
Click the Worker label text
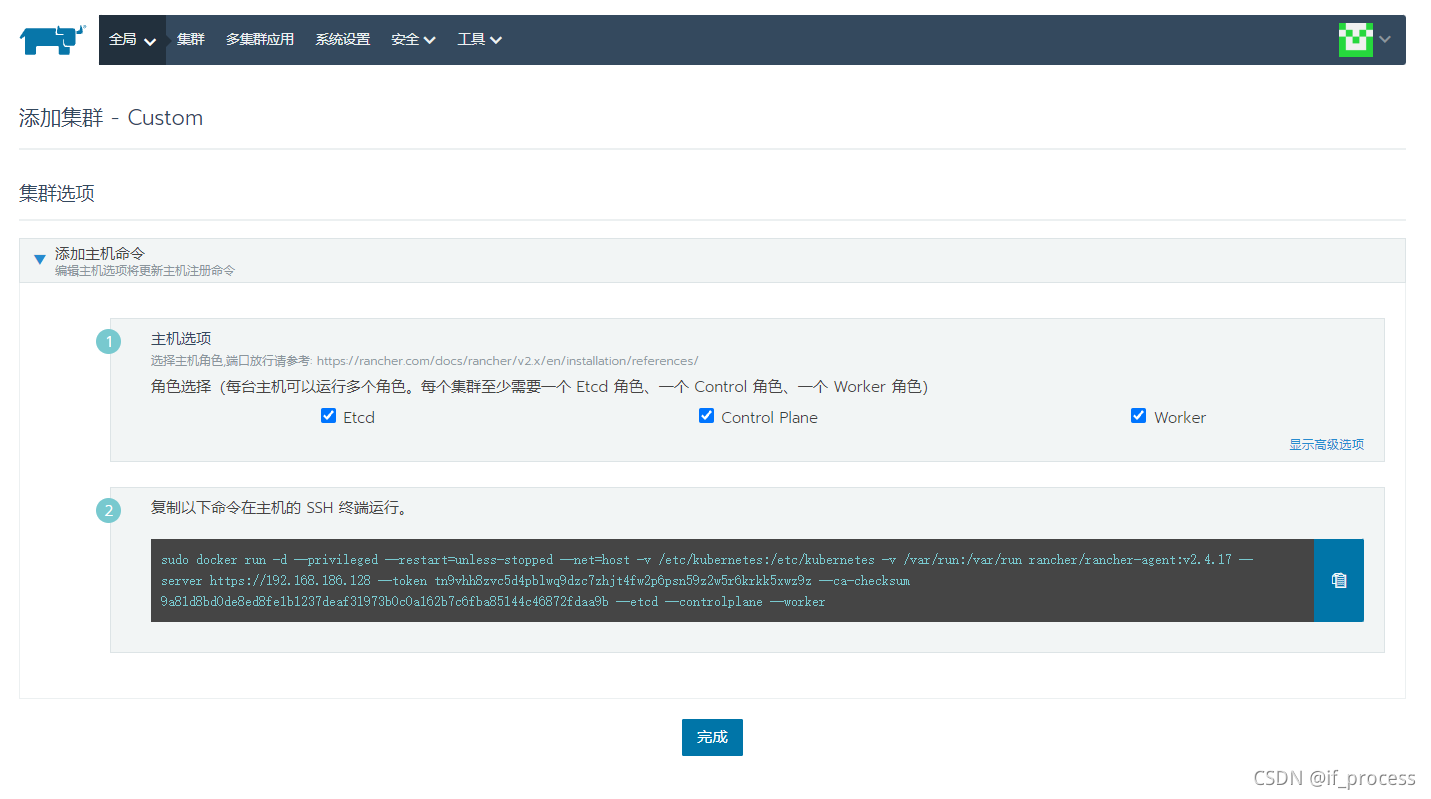1180,418
